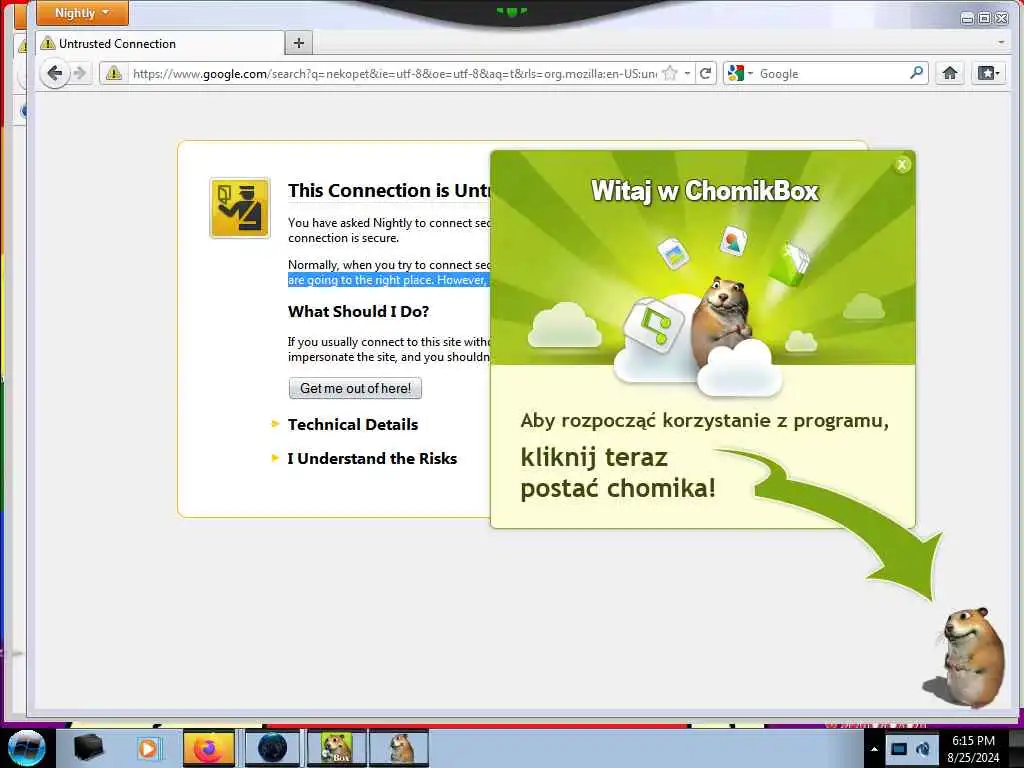
Task: Open the ChomikBox taskbar button
Action: tap(337, 748)
